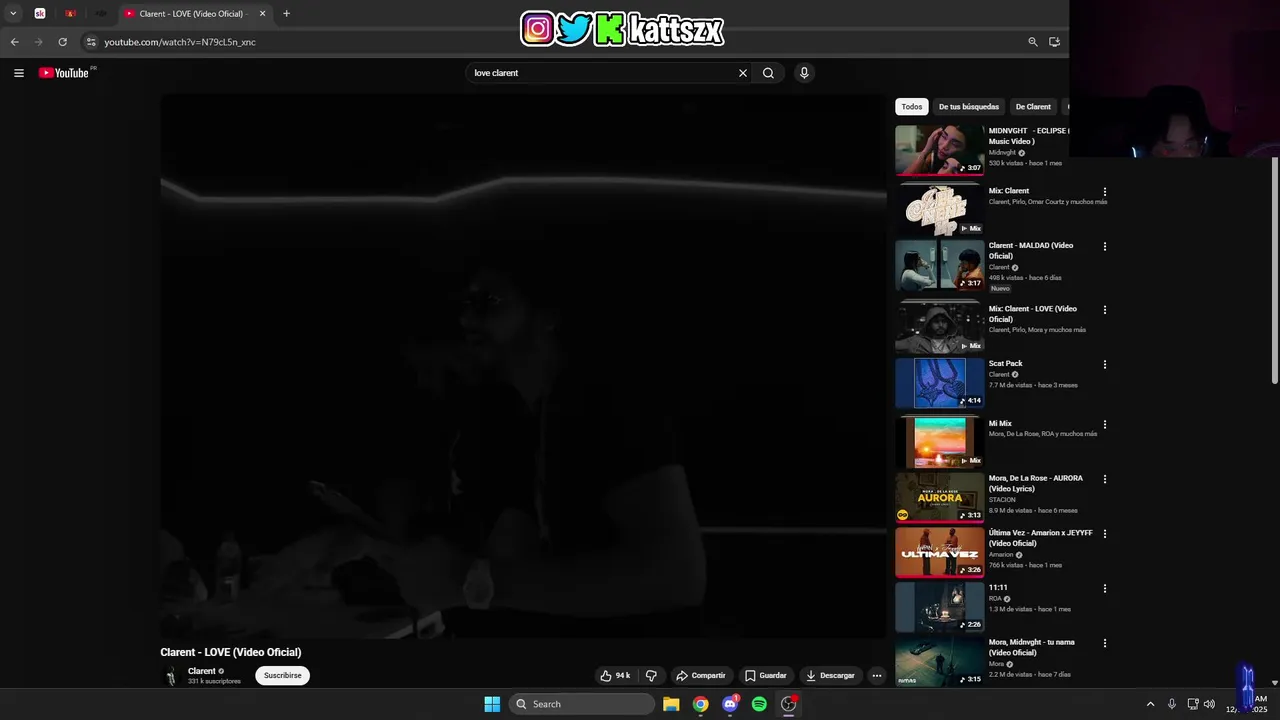Viewport: 1280px width, 720px height.
Task: Click the YouTube search magnifier button
Action: [x=768, y=73]
